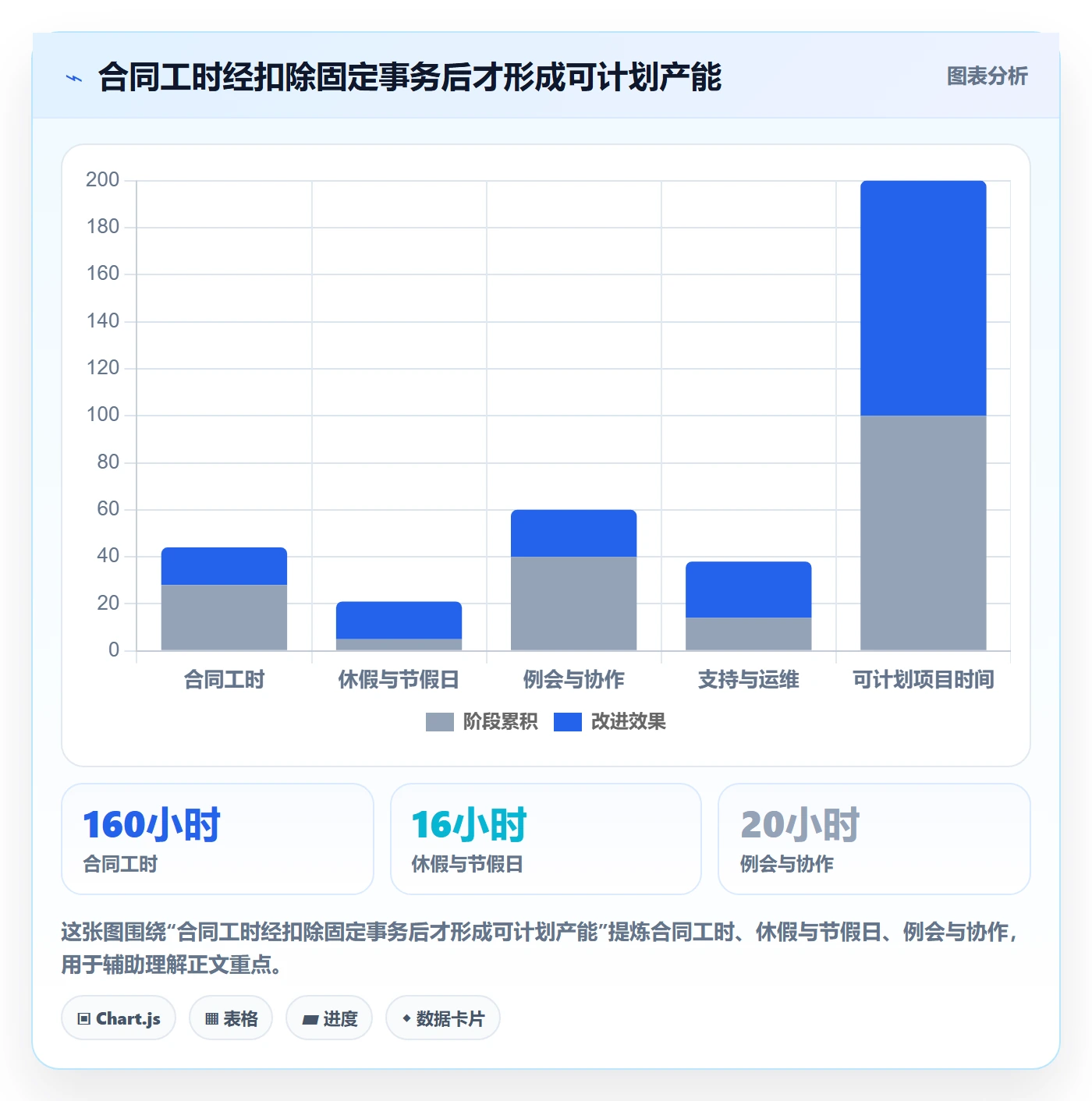Select the Chart.js tag
The image size is (1092, 1101).
119,1018
